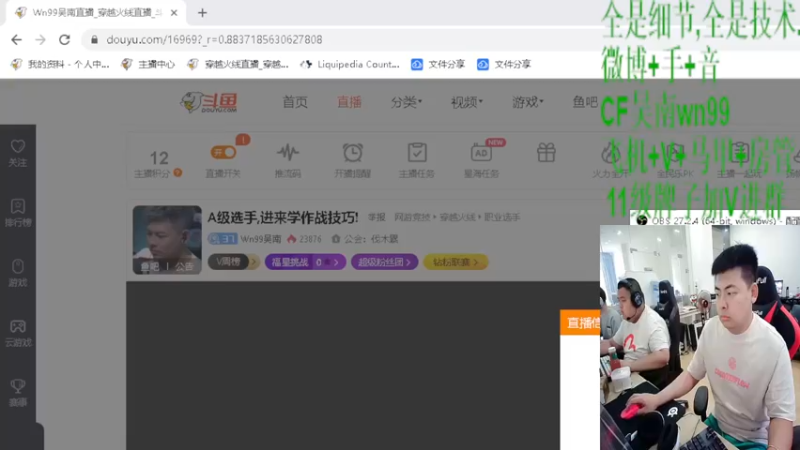Screen dimensions: 800x450
Task: Click the site lock icon in the address bar
Action: pos(94,39)
